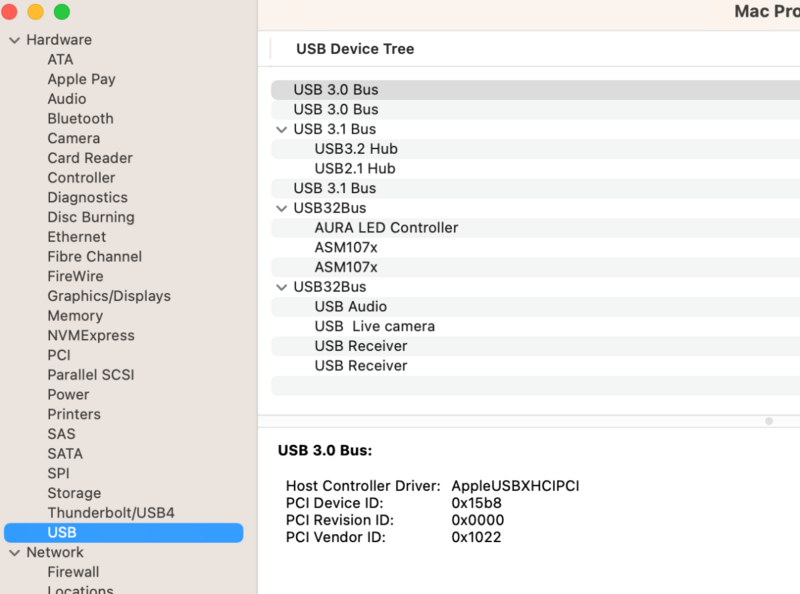800x594 pixels.
Task: Select the USB Audio device
Action: coord(350,307)
